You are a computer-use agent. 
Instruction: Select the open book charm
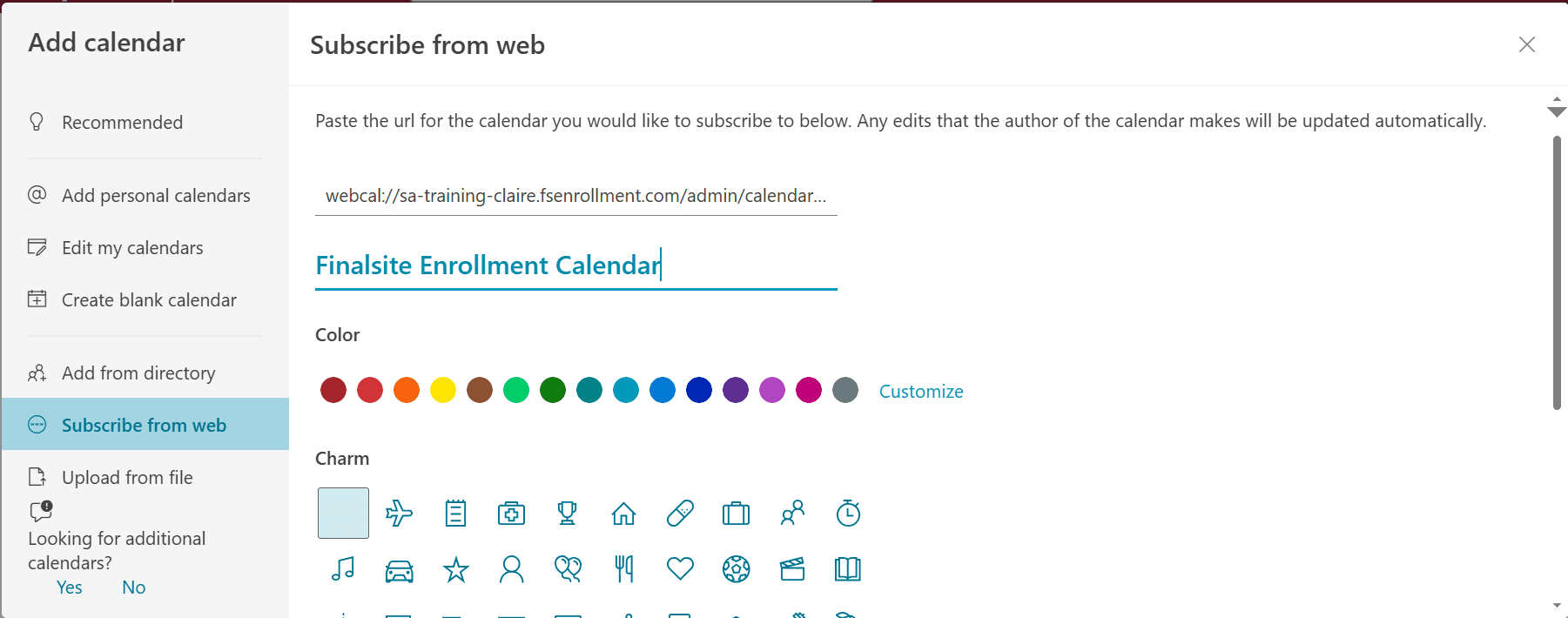pos(848,569)
